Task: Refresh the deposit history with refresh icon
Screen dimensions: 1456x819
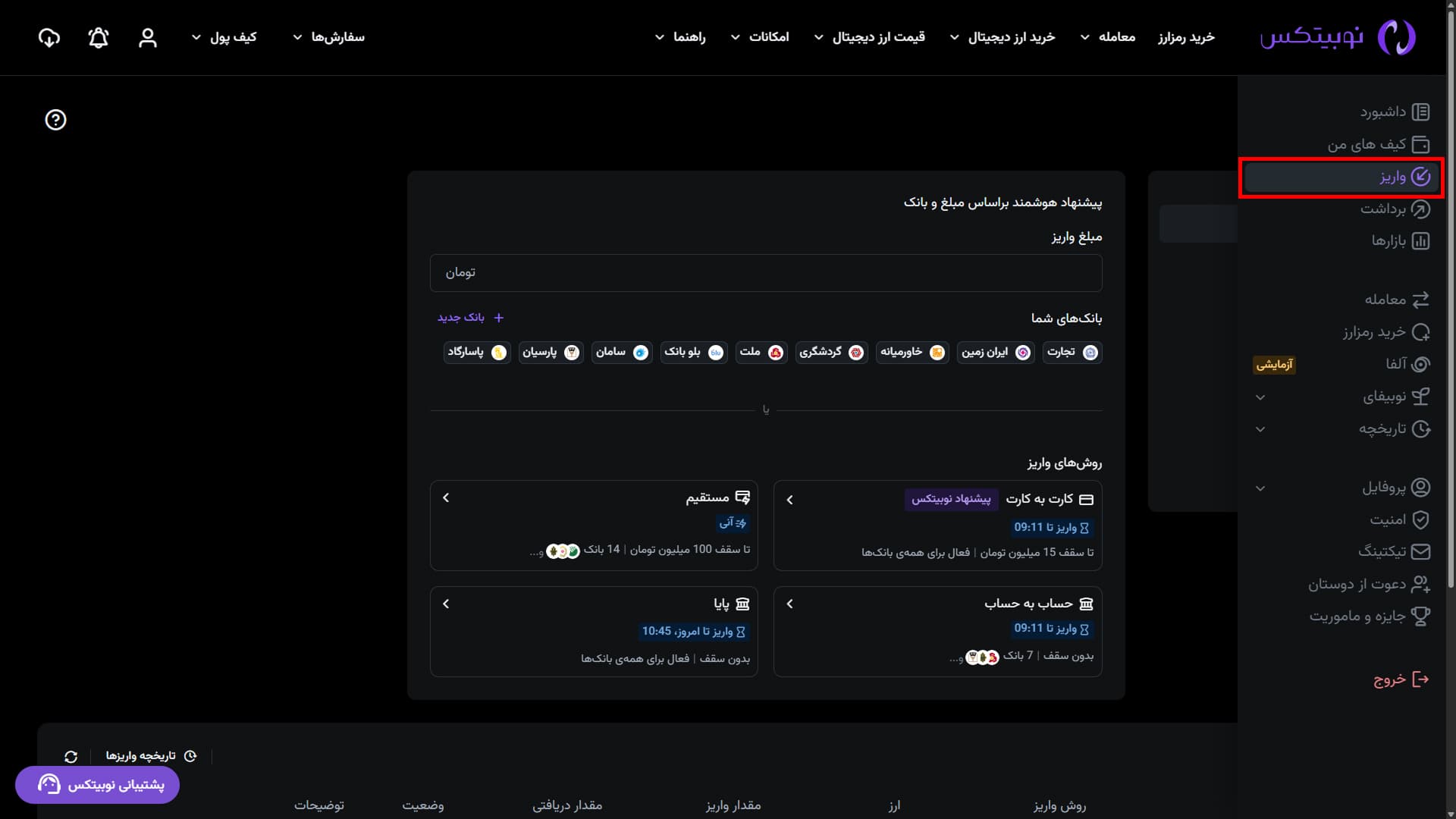Action: [x=71, y=756]
